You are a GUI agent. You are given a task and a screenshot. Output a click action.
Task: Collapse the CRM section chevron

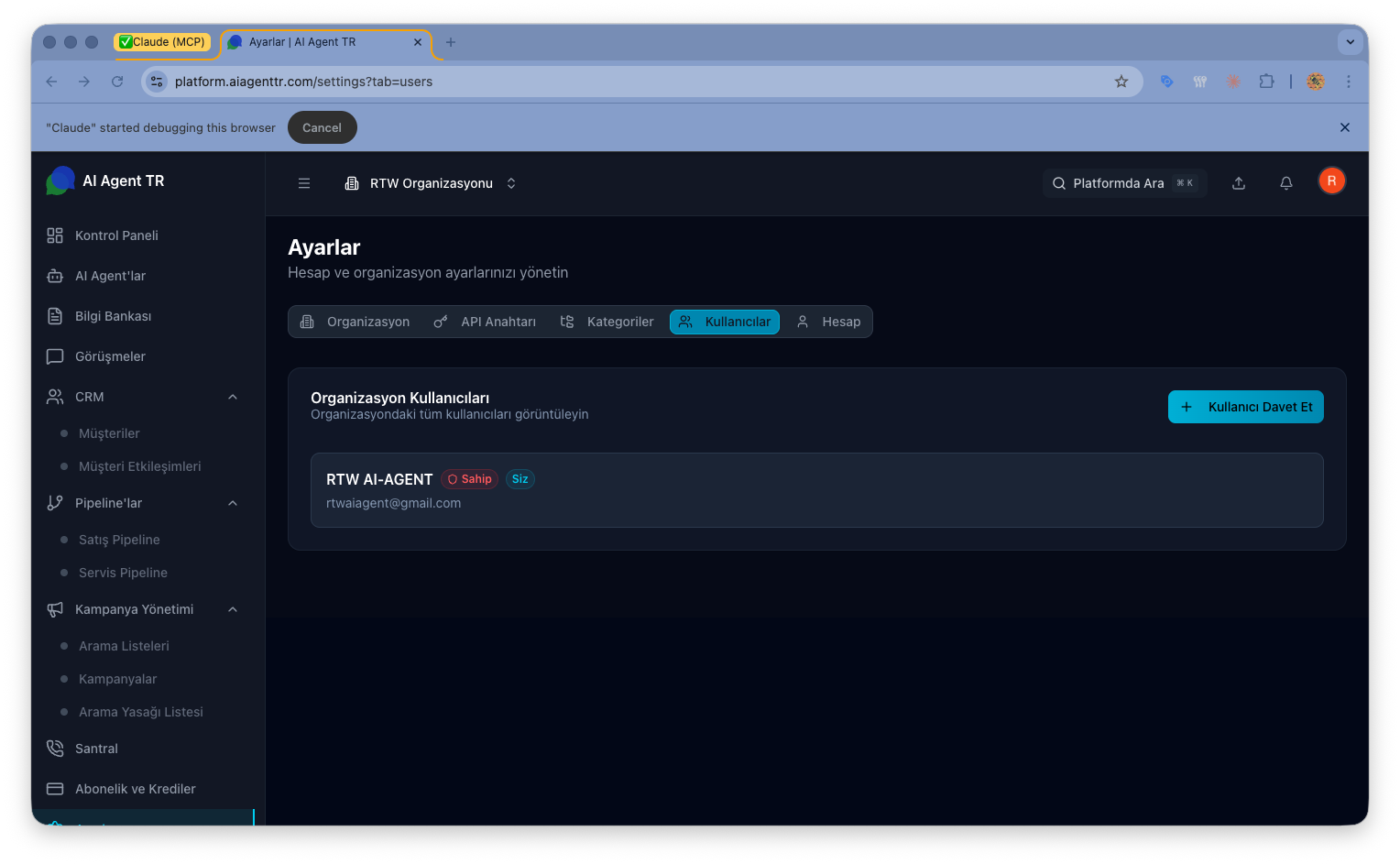click(233, 397)
